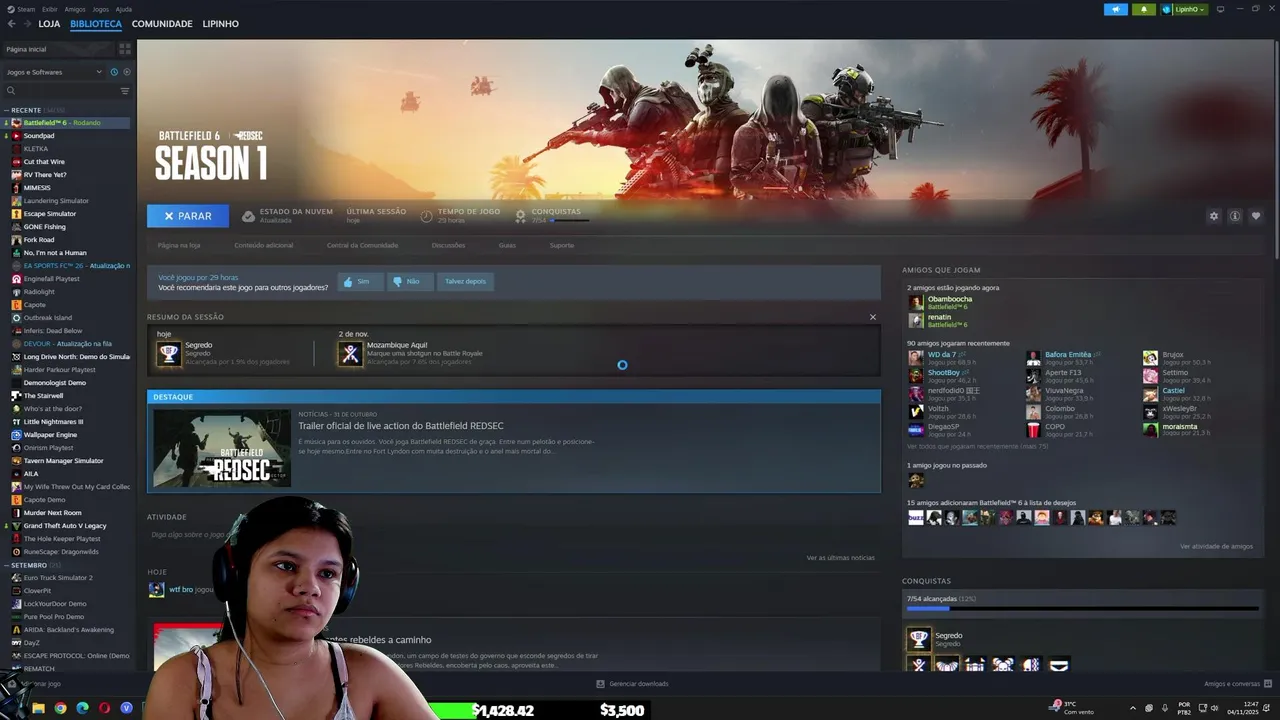Open File Explorer from the taskbar

tap(38, 708)
